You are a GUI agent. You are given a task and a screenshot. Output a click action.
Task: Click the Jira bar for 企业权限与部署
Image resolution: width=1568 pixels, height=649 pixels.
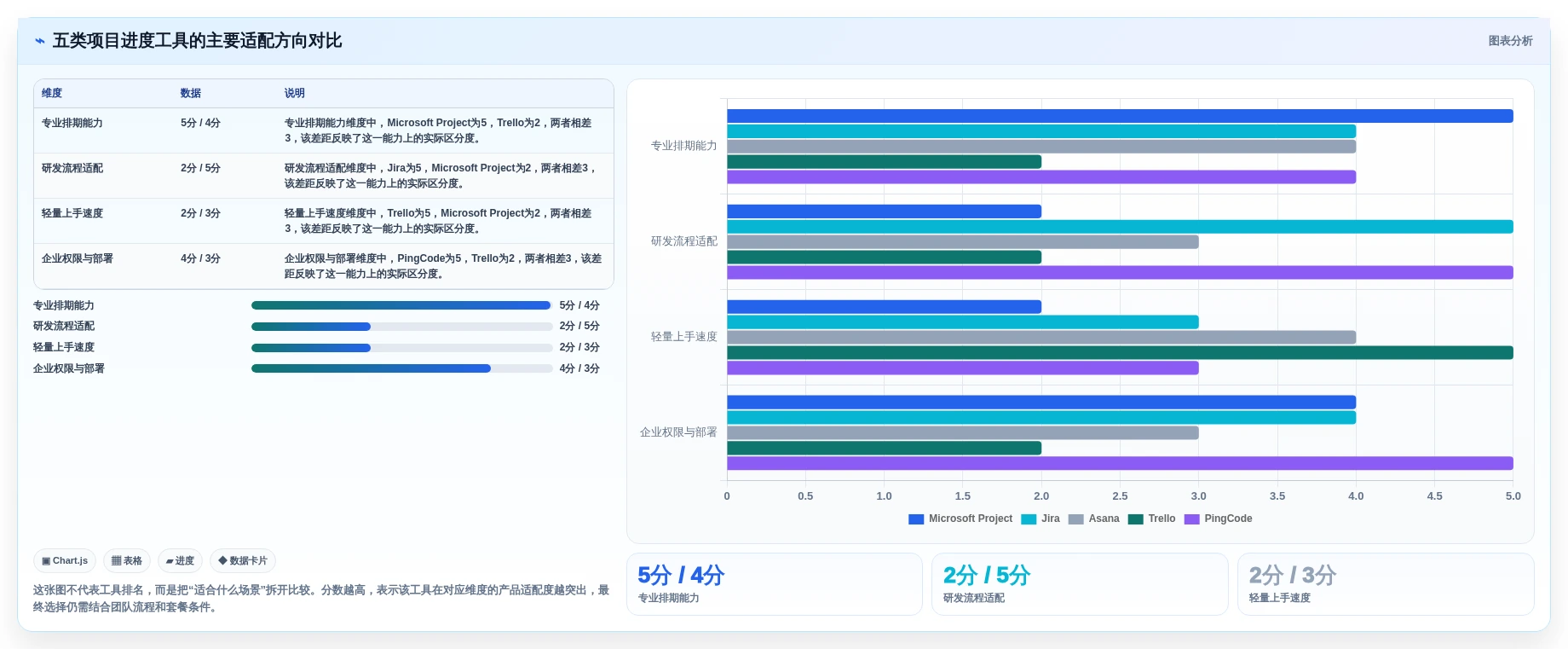coord(1041,418)
